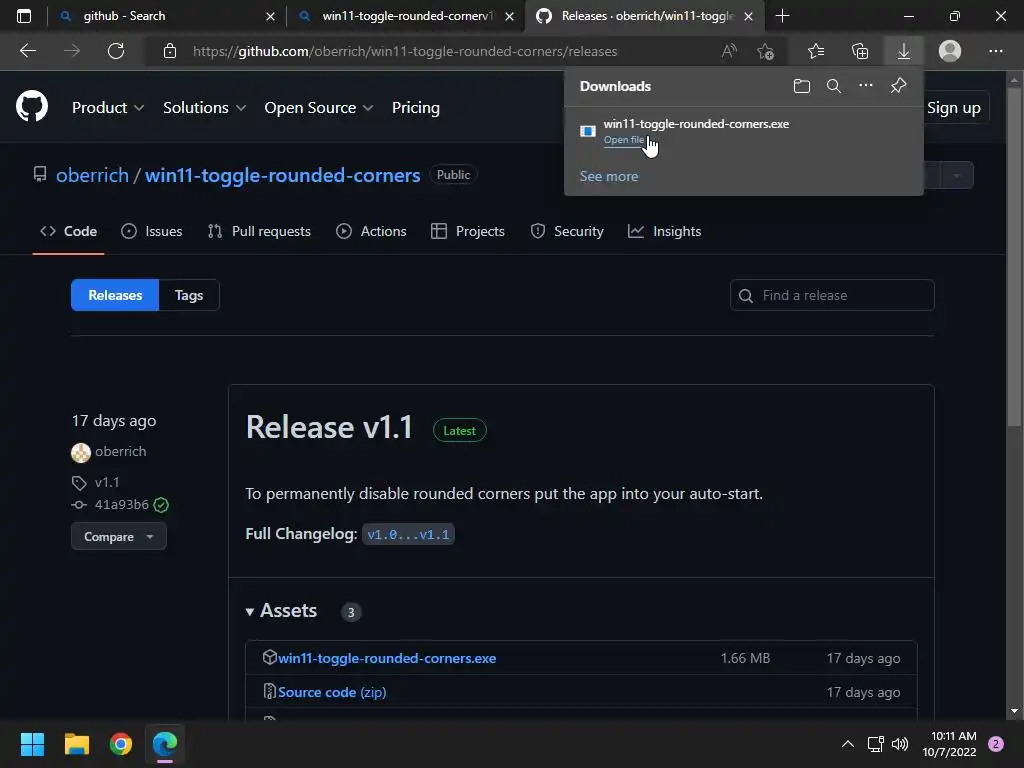Click the verified commit check badge
The height and width of the screenshot is (768, 1024).
[161, 505]
